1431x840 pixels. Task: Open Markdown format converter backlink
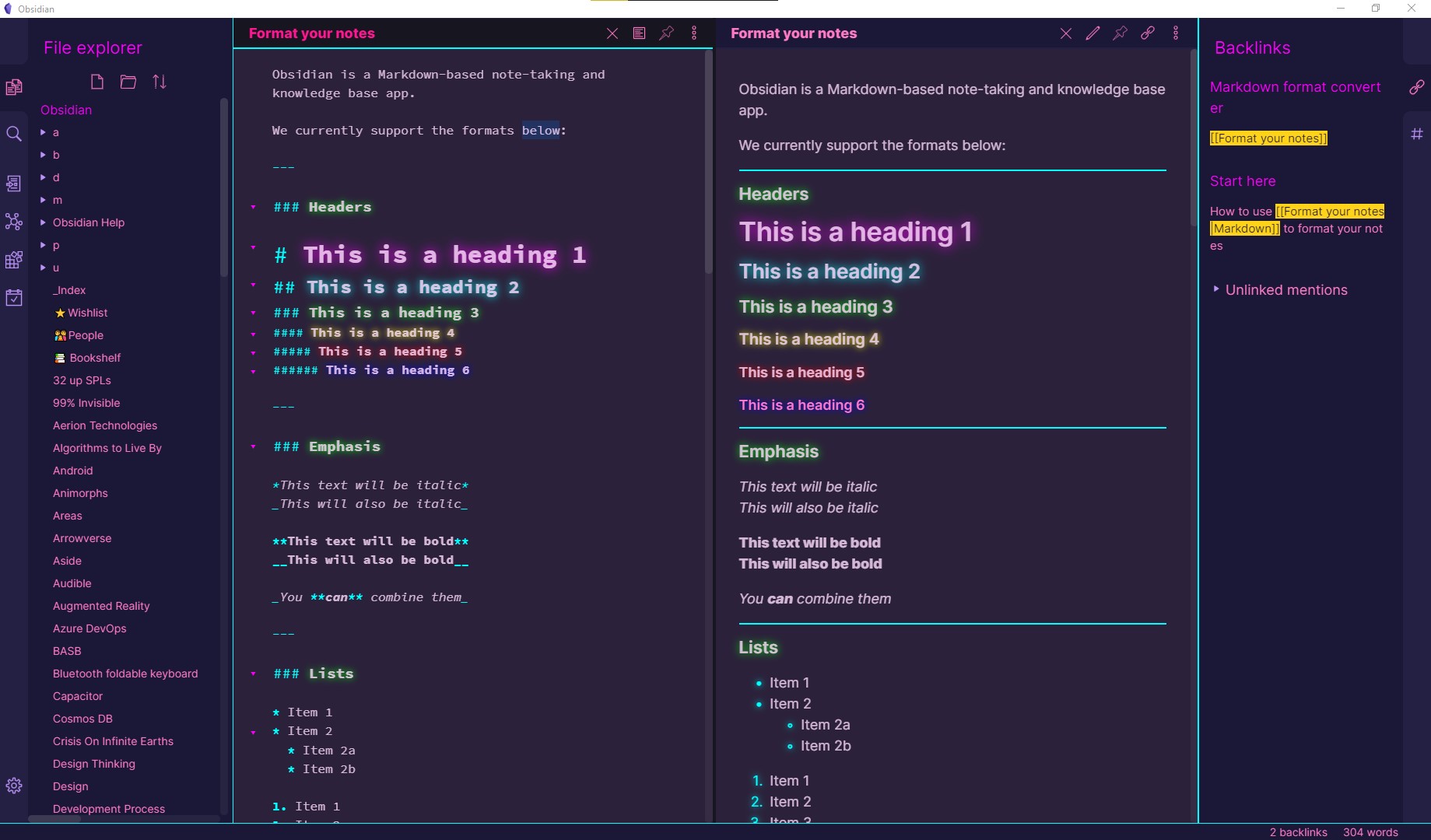(x=1295, y=97)
